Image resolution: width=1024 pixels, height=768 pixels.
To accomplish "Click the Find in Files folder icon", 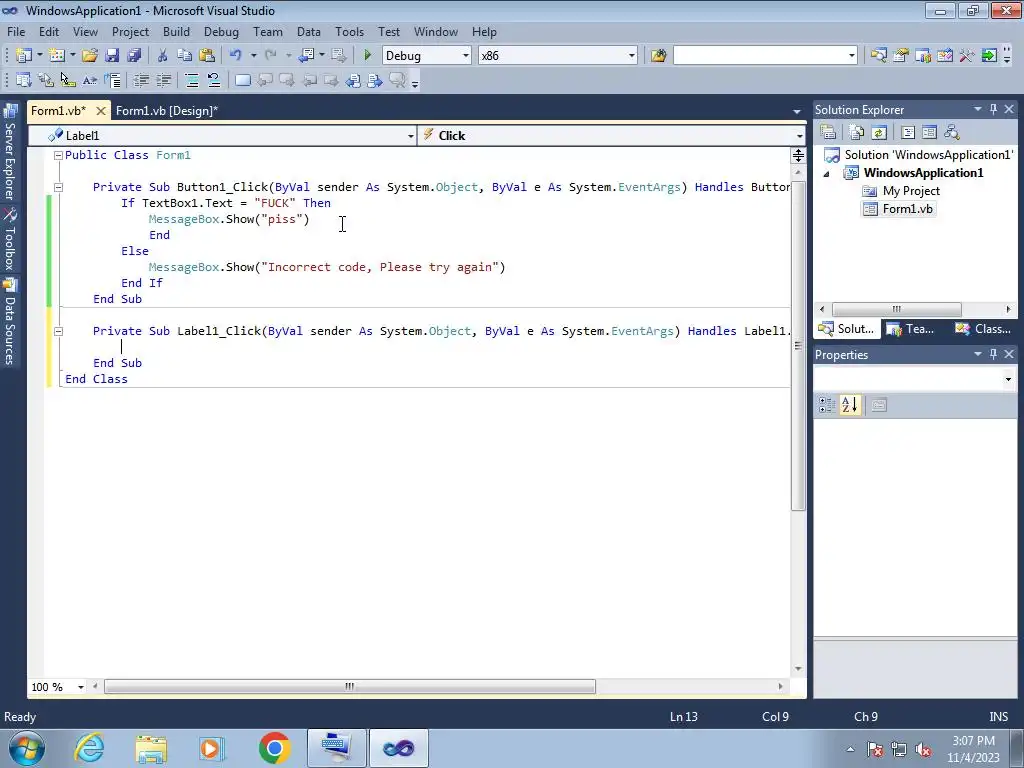I will 658,56.
